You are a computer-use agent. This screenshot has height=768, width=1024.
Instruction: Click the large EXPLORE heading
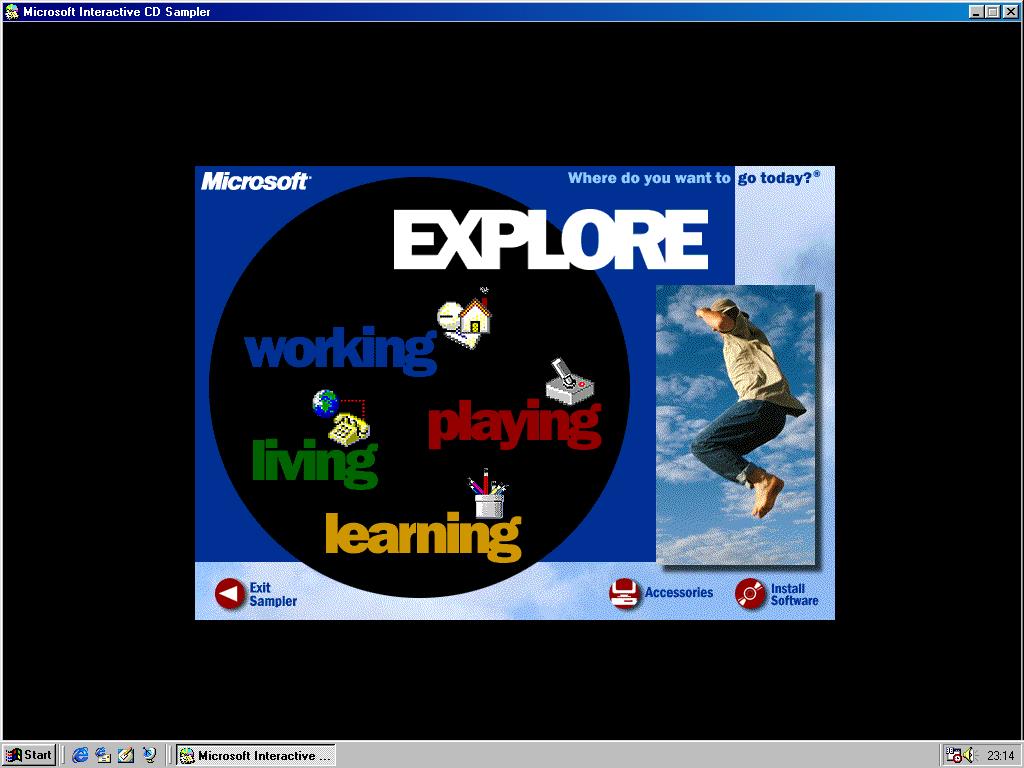point(551,239)
